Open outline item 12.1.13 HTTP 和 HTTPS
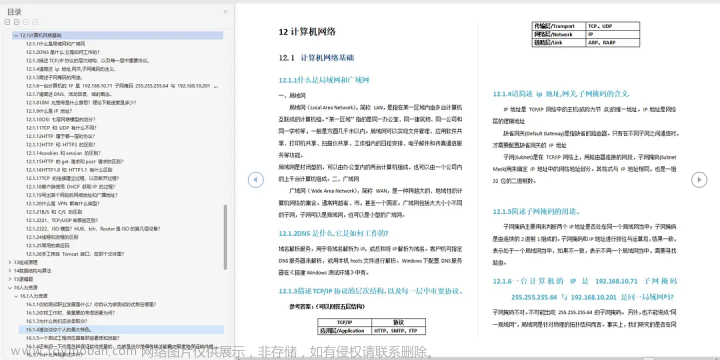Screen dimensions: 720x360 coord(60,144)
